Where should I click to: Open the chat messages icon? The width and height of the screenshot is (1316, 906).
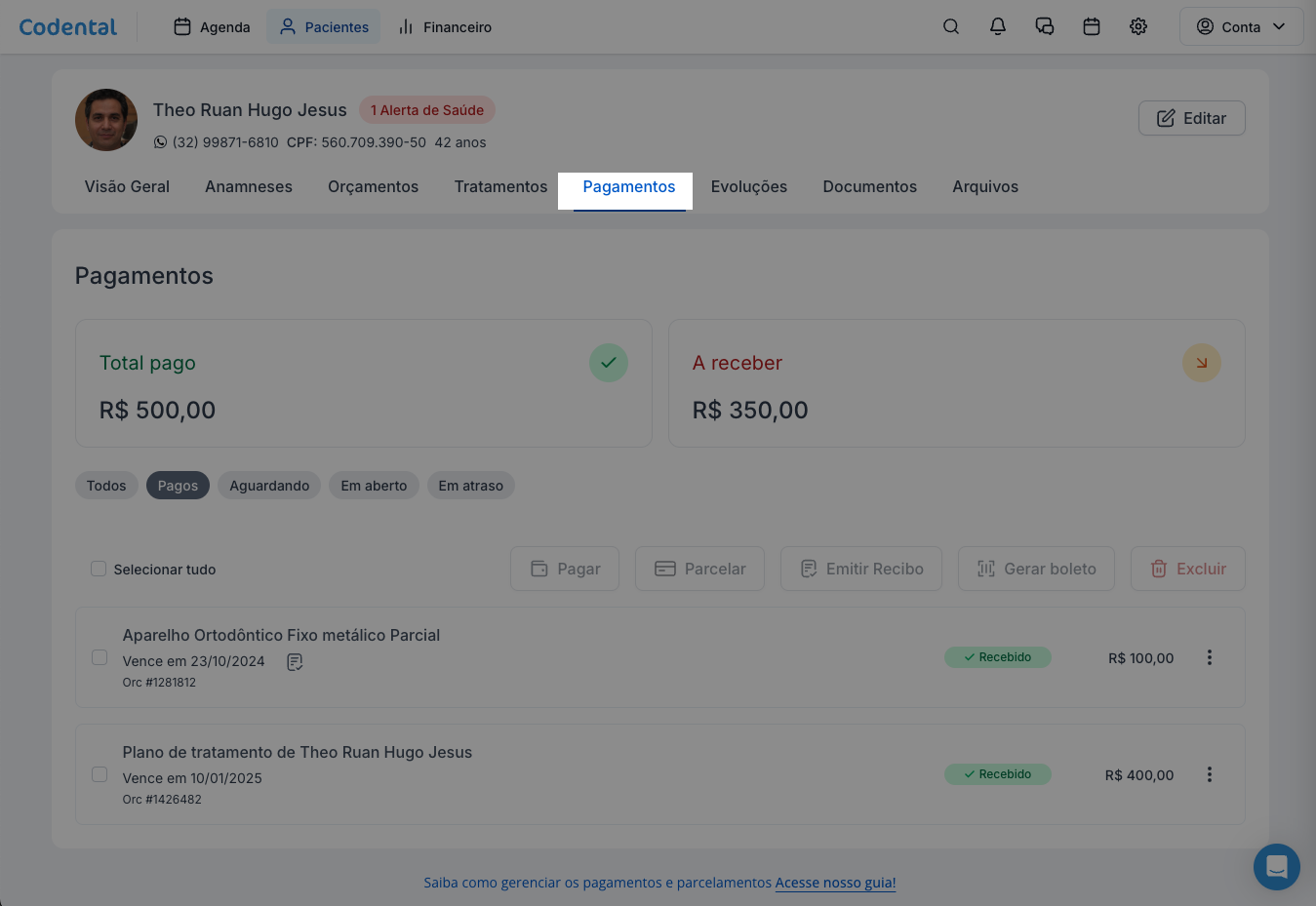pyautogui.click(x=1044, y=27)
